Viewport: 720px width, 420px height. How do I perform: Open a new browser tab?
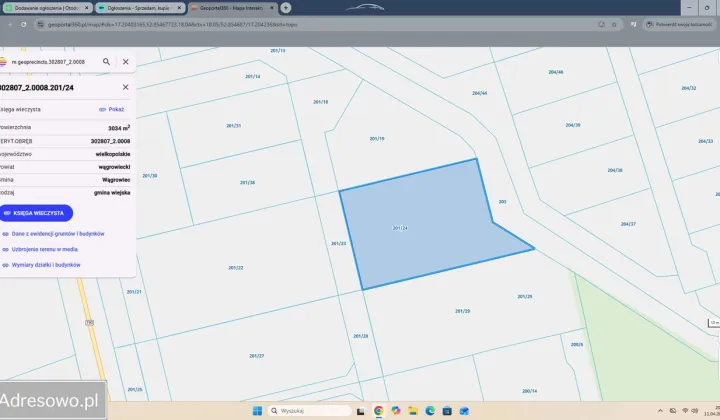click(286, 7)
